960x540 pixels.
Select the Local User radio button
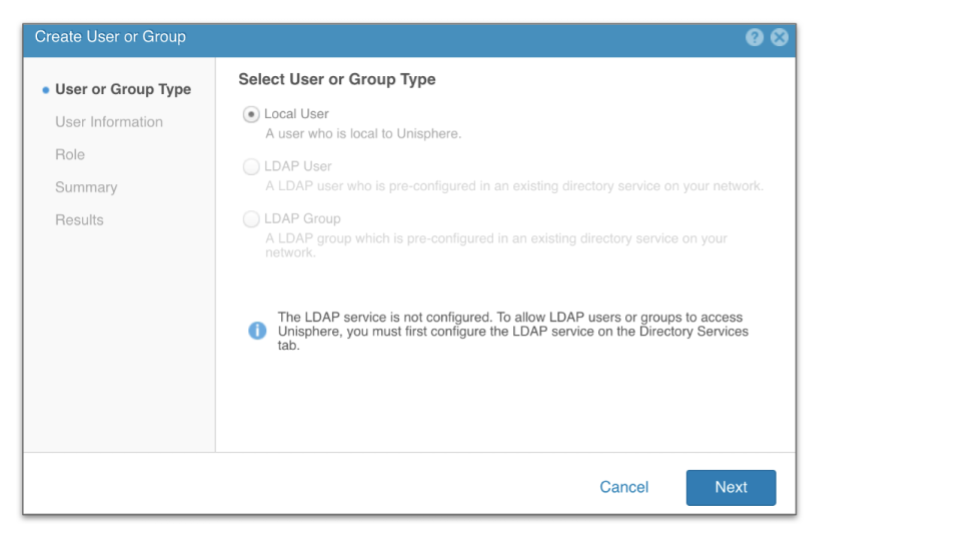251,114
